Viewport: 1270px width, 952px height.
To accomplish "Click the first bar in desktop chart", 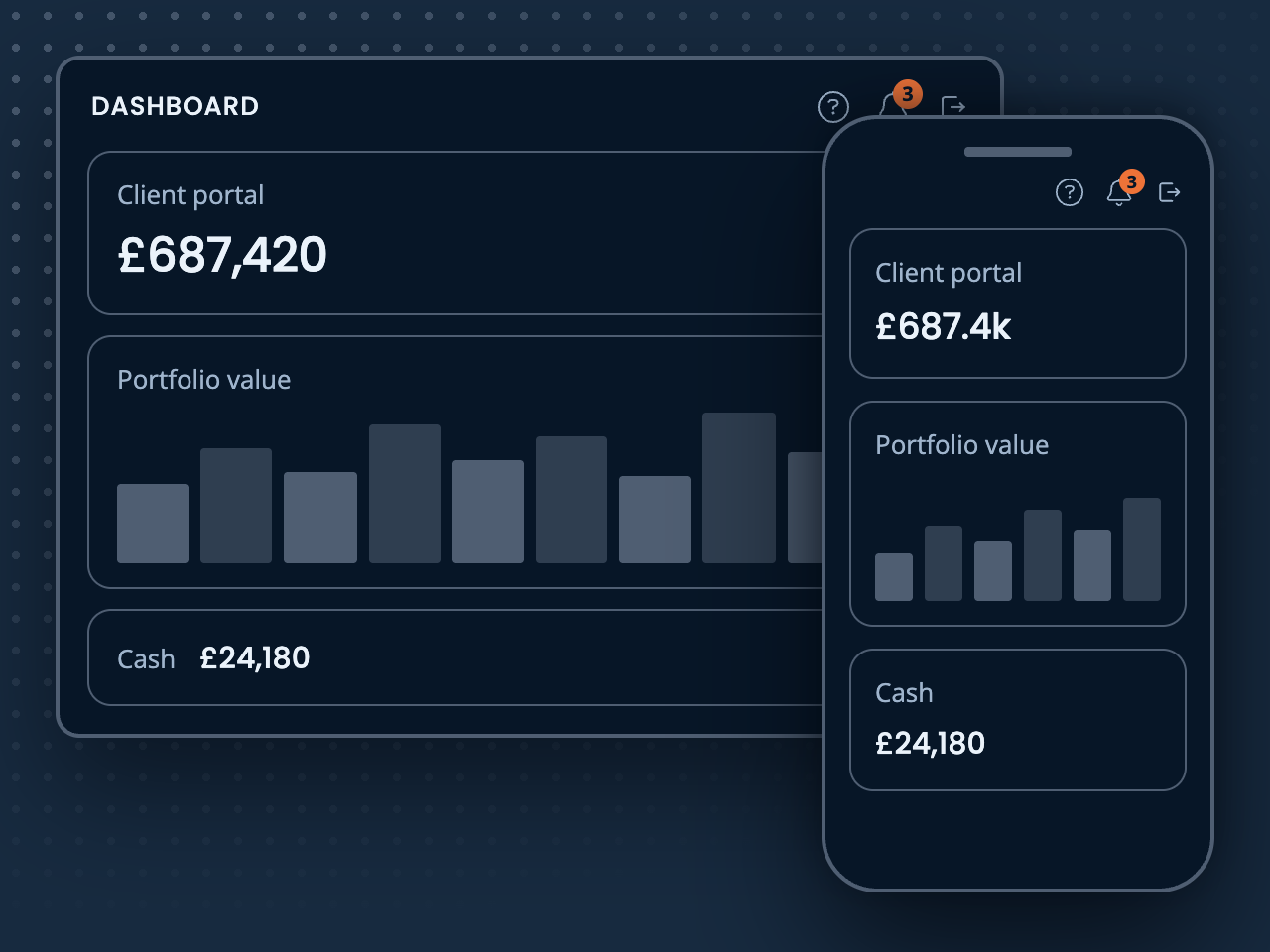I will (153, 524).
